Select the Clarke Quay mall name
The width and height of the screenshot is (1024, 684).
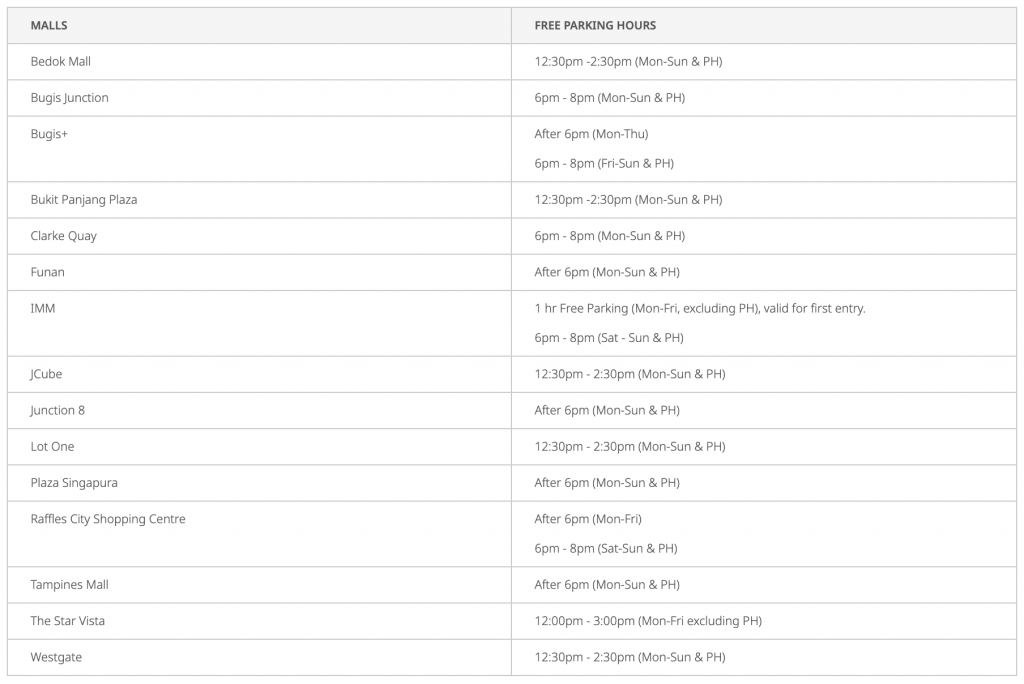(63, 236)
